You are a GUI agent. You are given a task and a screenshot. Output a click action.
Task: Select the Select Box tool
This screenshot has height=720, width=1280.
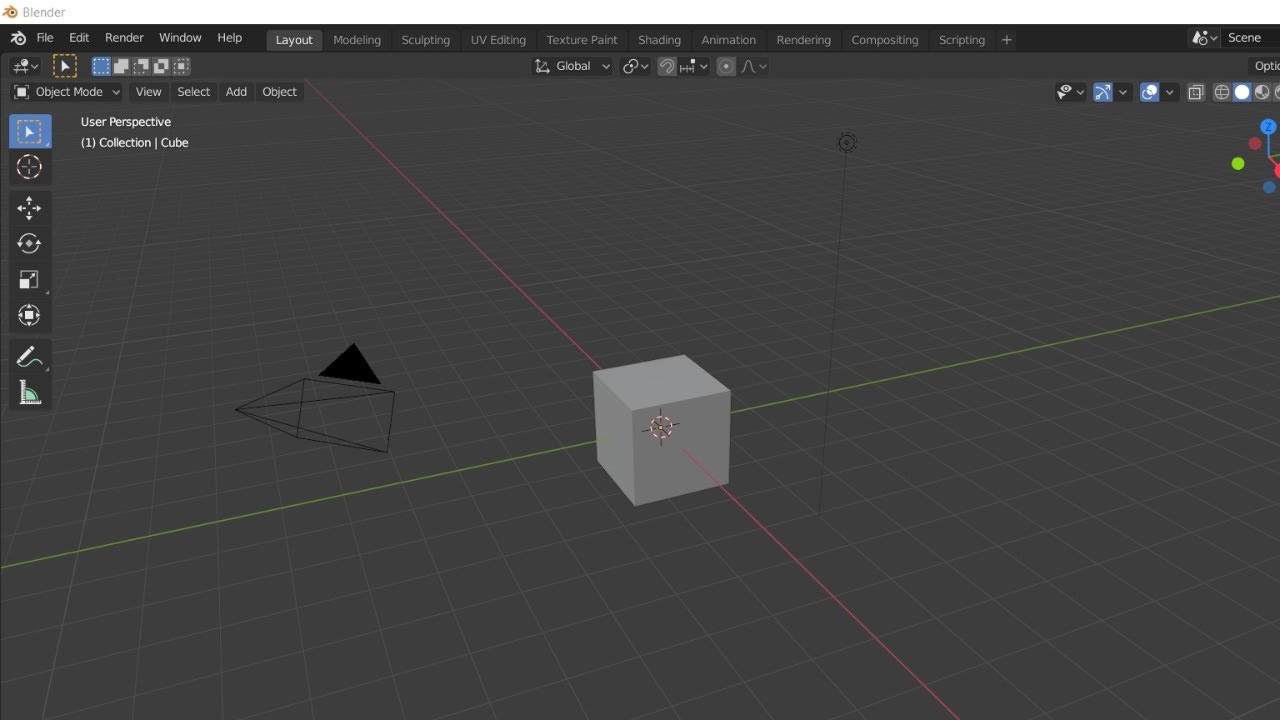[30, 131]
